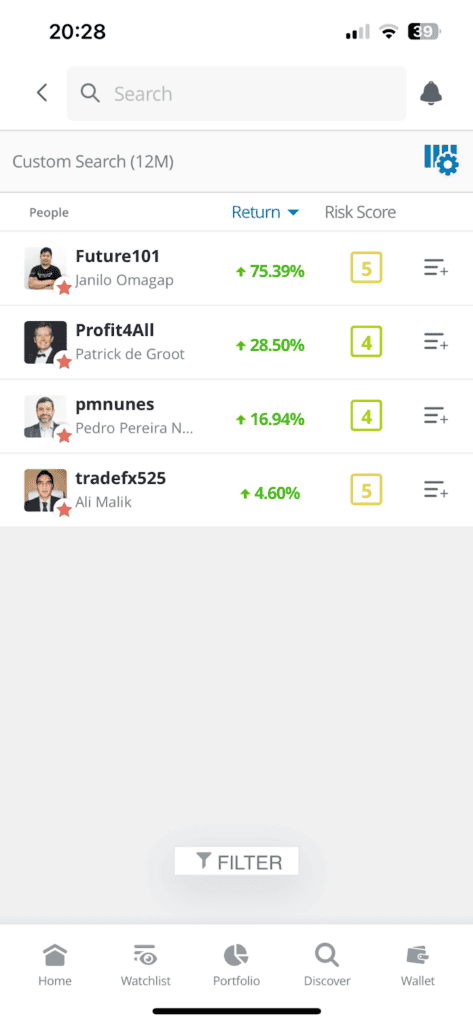The width and height of the screenshot is (473, 1024).
Task: Sort by Return dropdown arrow
Action: [293, 212]
